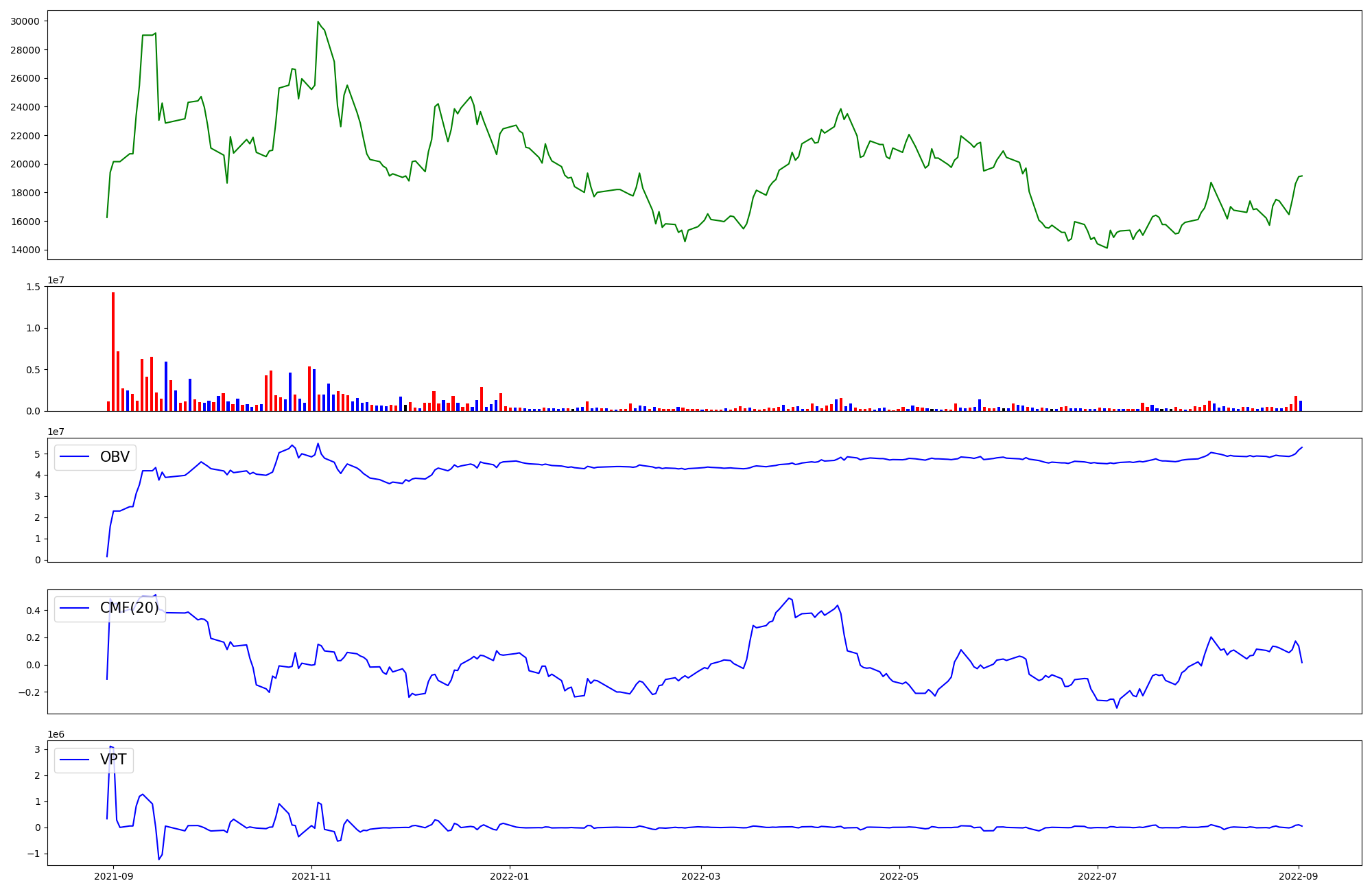Select the 2022-01 date tick label
This screenshot has width=1372, height=892.
[510, 876]
